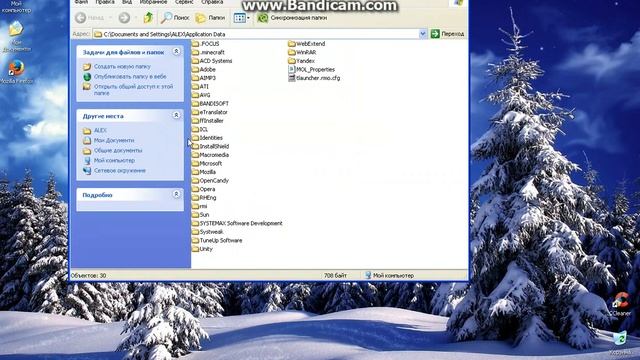The width and height of the screenshot is (640, 360).
Task: Select the Mozilla folder icon
Action: click(x=196, y=172)
